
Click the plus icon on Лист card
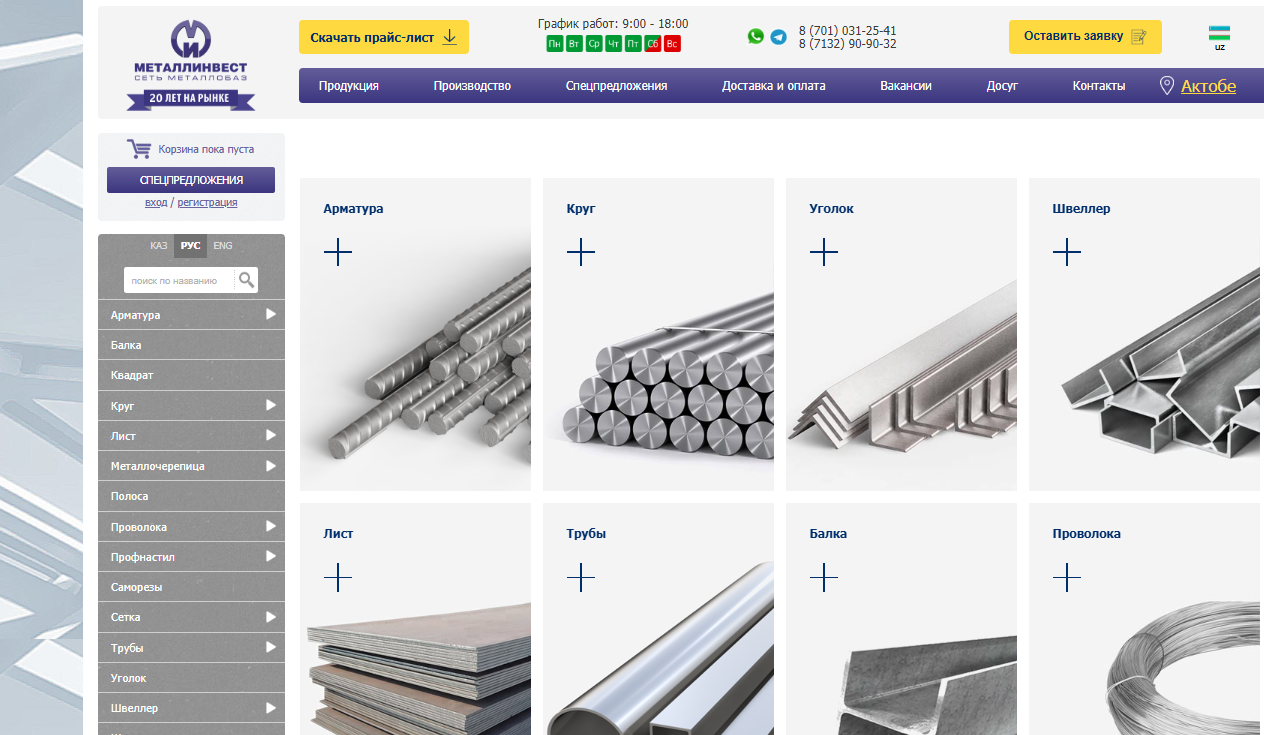pos(338,577)
